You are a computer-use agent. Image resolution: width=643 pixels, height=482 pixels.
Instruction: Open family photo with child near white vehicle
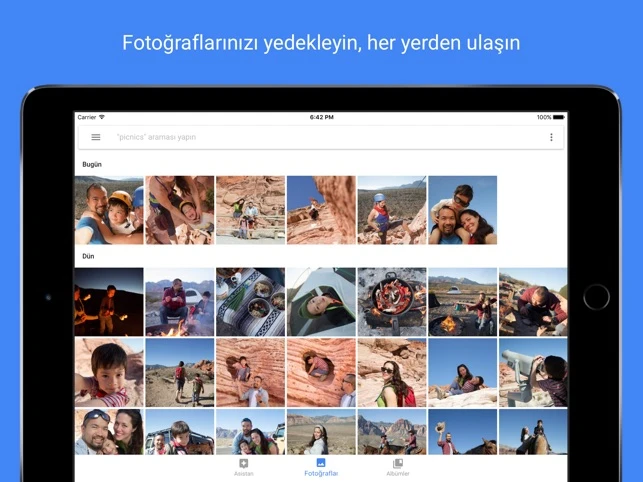(x=251, y=432)
